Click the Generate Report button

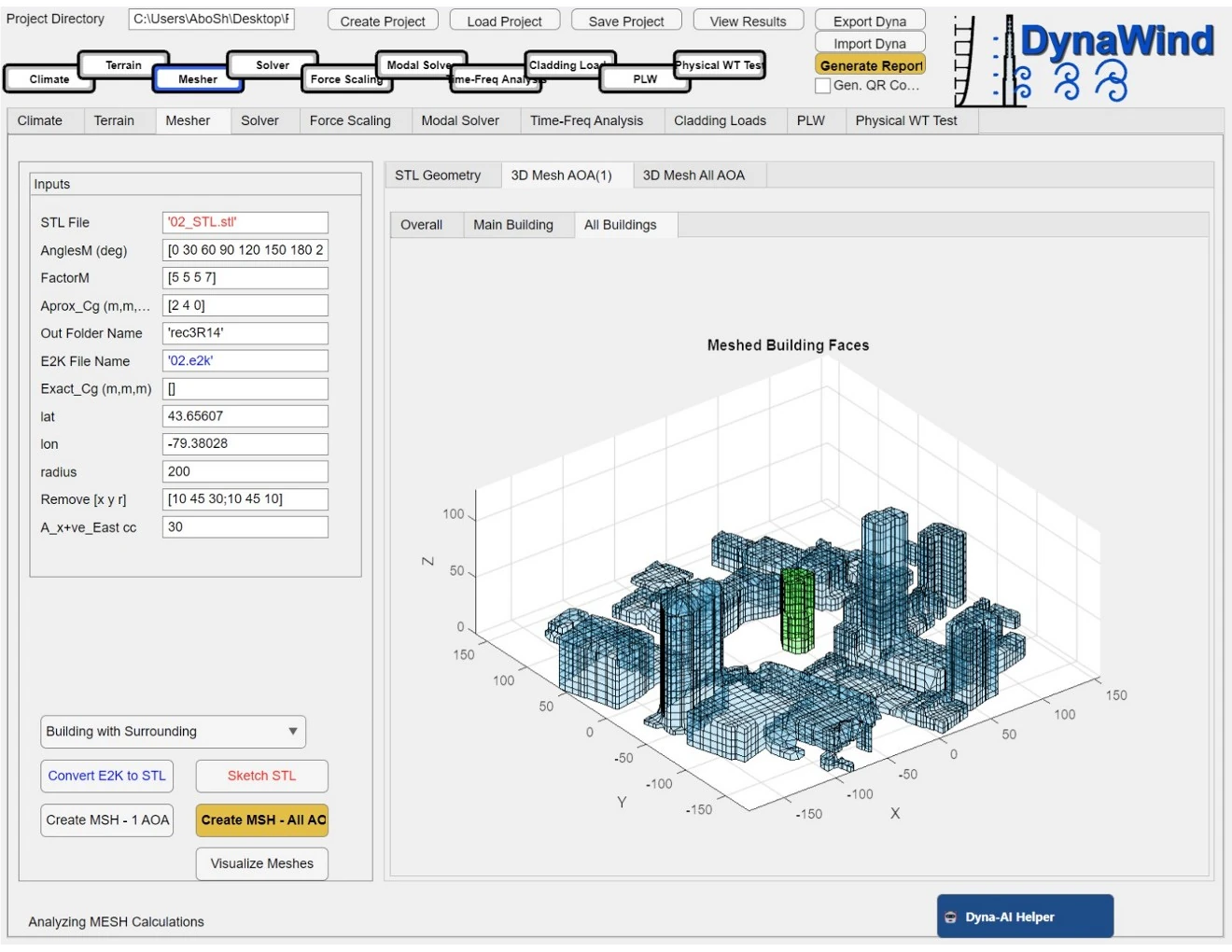click(x=870, y=65)
